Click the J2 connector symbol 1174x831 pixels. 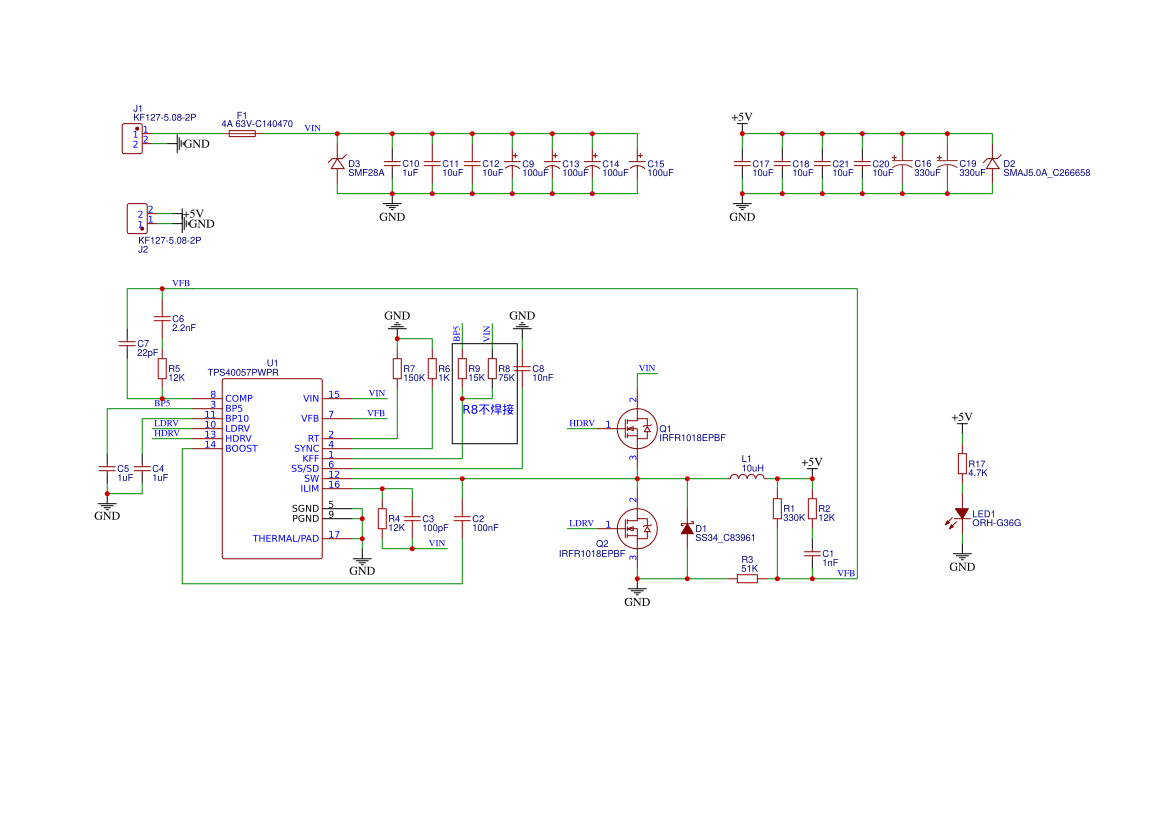tap(137, 219)
